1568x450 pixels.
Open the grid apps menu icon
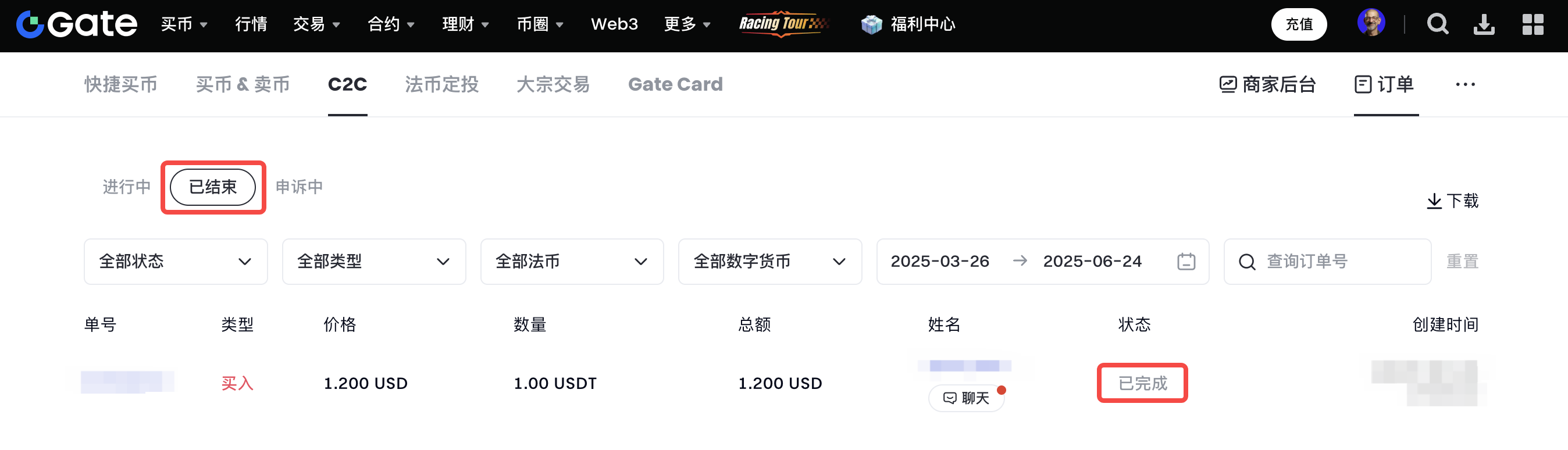click(1533, 24)
